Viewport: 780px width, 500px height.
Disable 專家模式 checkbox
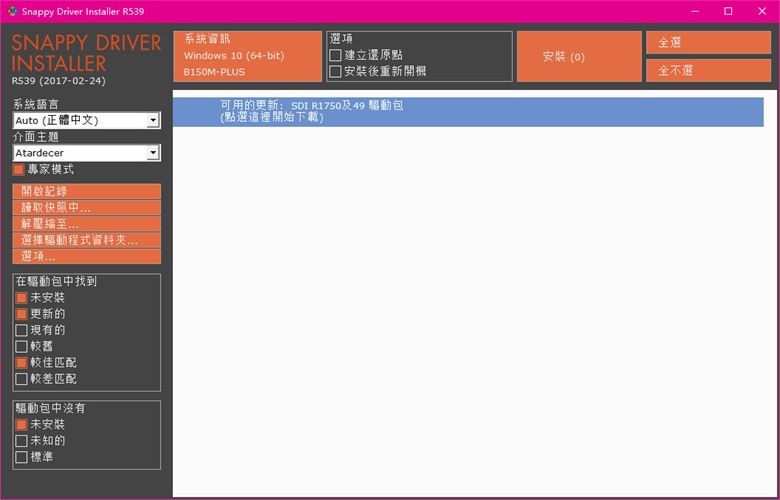pyautogui.click(x=19, y=170)
